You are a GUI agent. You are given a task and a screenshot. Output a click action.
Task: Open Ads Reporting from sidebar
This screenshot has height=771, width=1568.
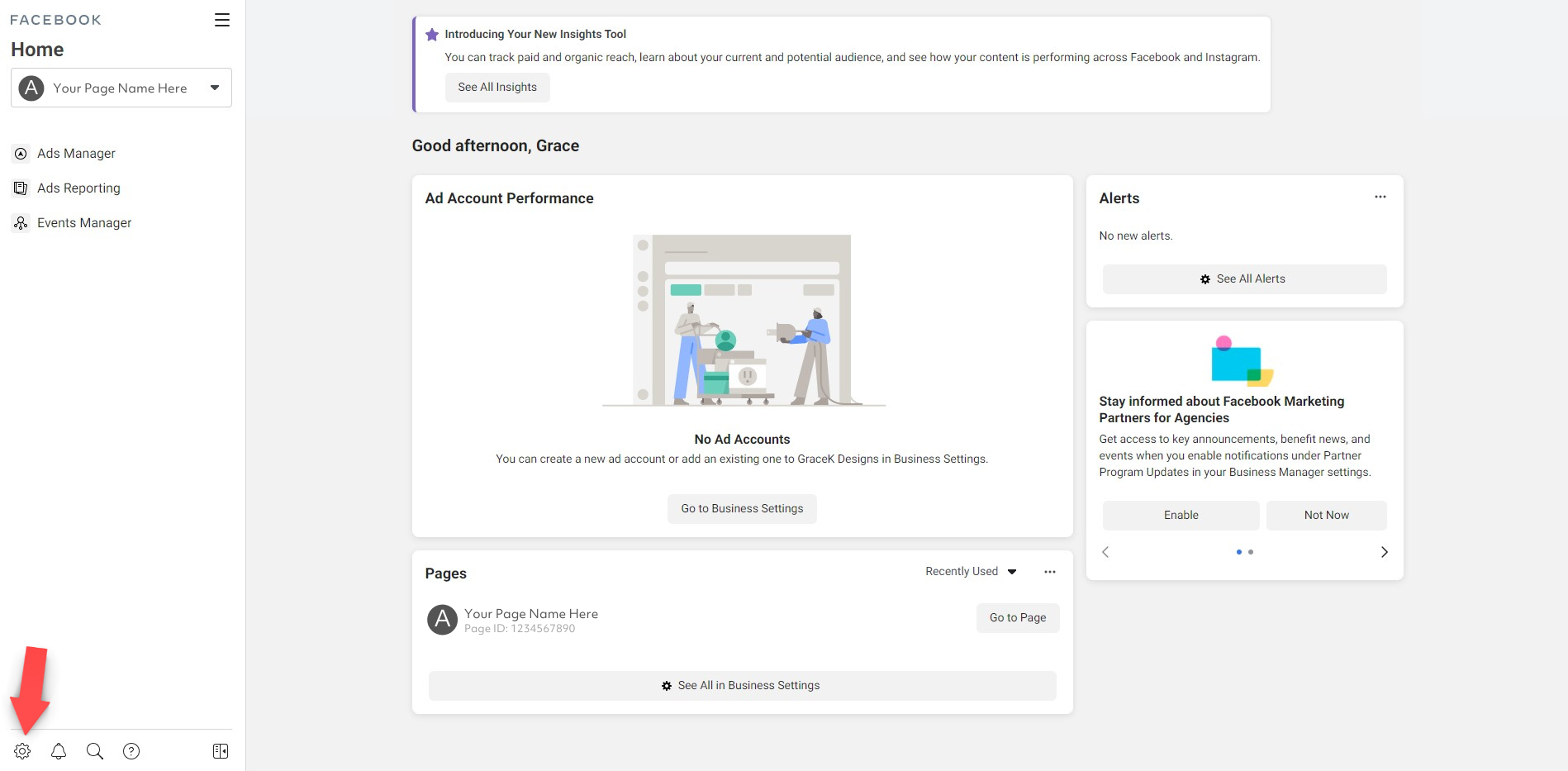coord(78,188)
